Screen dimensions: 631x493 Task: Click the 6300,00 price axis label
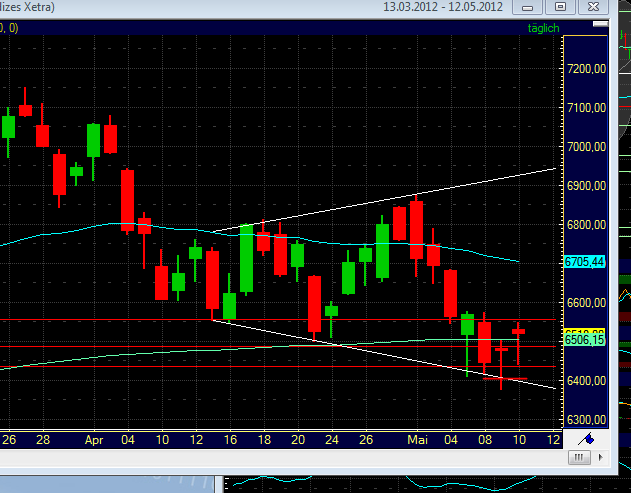[586, 420]
